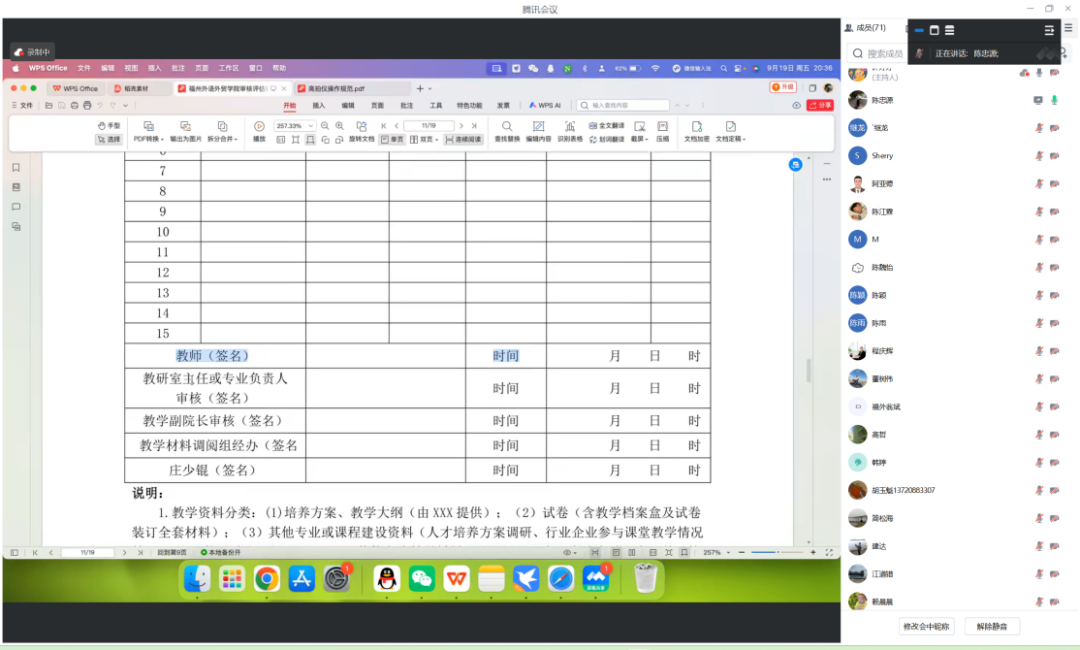This screenshot has height=650, width=1080.
Task: Enable 单页 single page view
Action: (x=392, y=140)
